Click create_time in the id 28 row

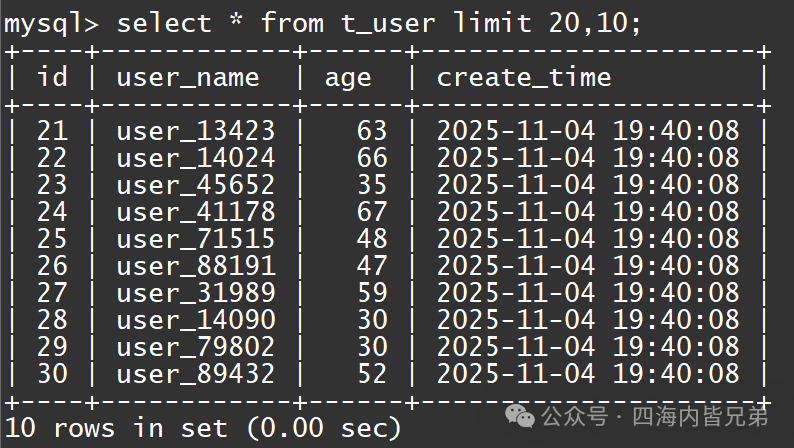[588, 320]
